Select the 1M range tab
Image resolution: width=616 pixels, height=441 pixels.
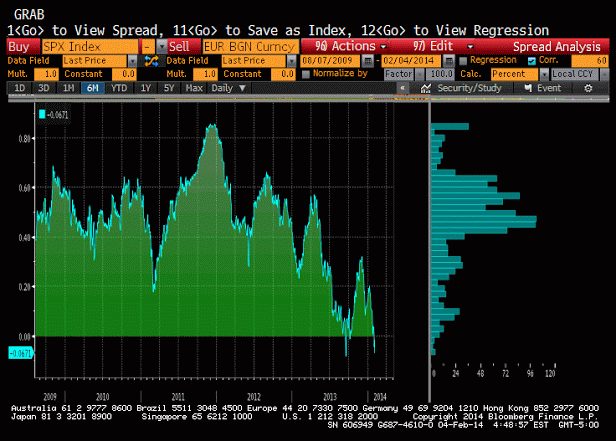point(68,88)
